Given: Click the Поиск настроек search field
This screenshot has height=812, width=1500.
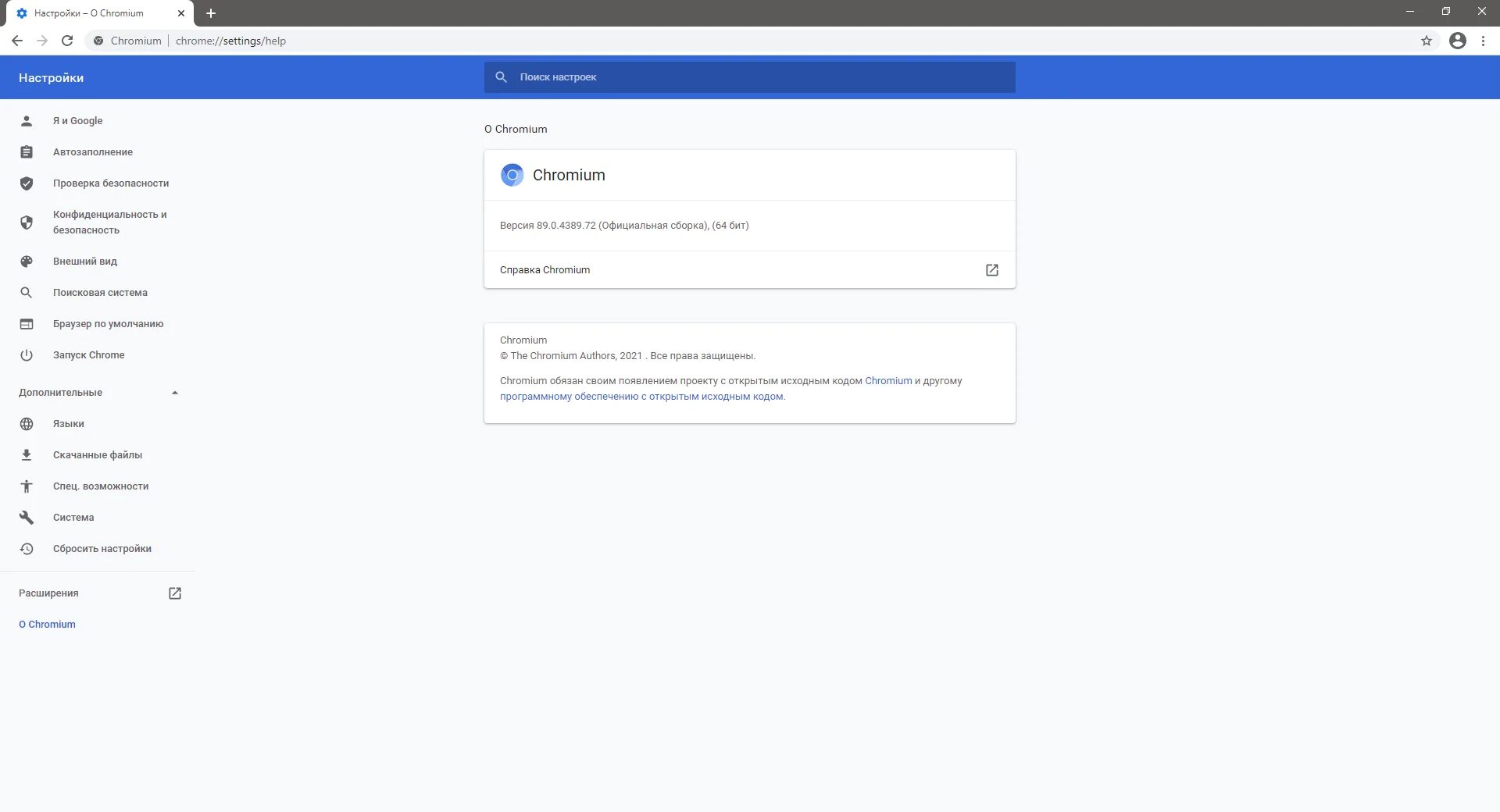Looking at the screenshot, I should pyautogui.click(x=750, y=77).
